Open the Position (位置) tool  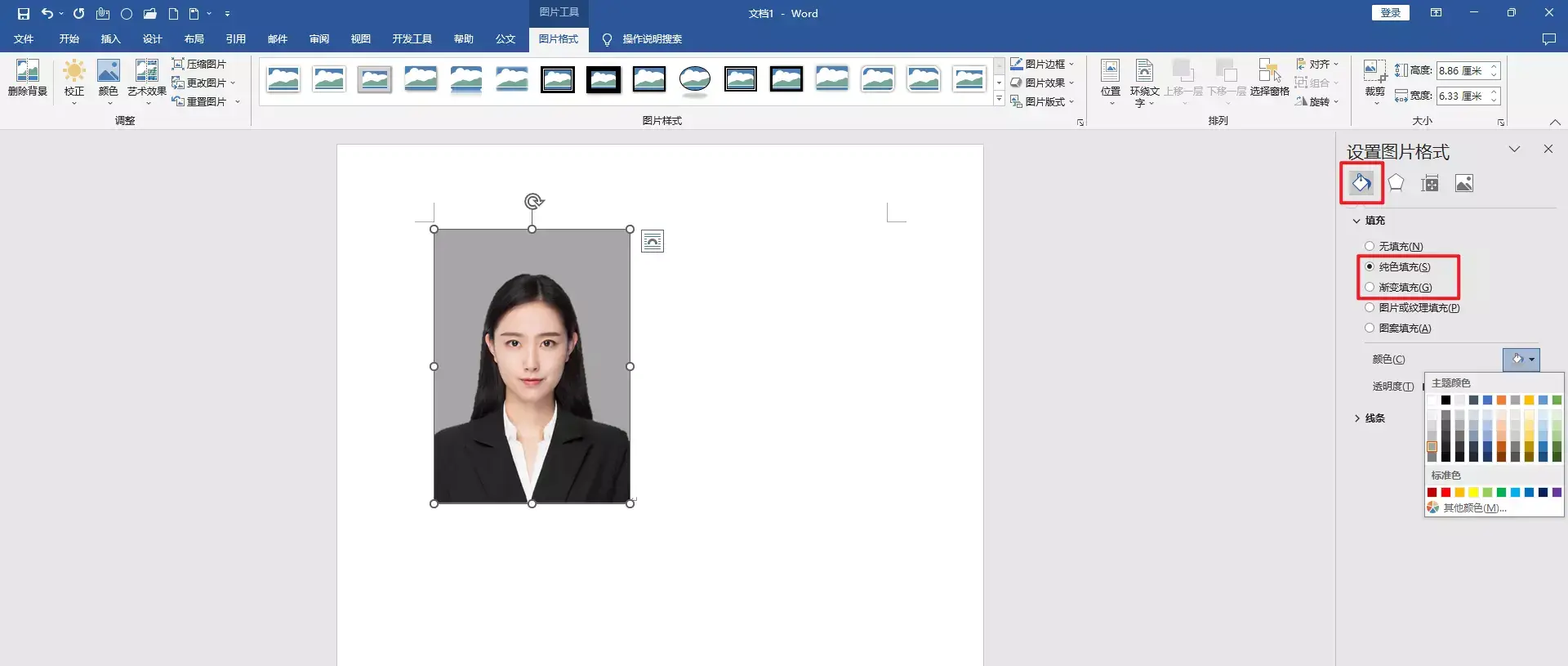[x=1111, y=81]
